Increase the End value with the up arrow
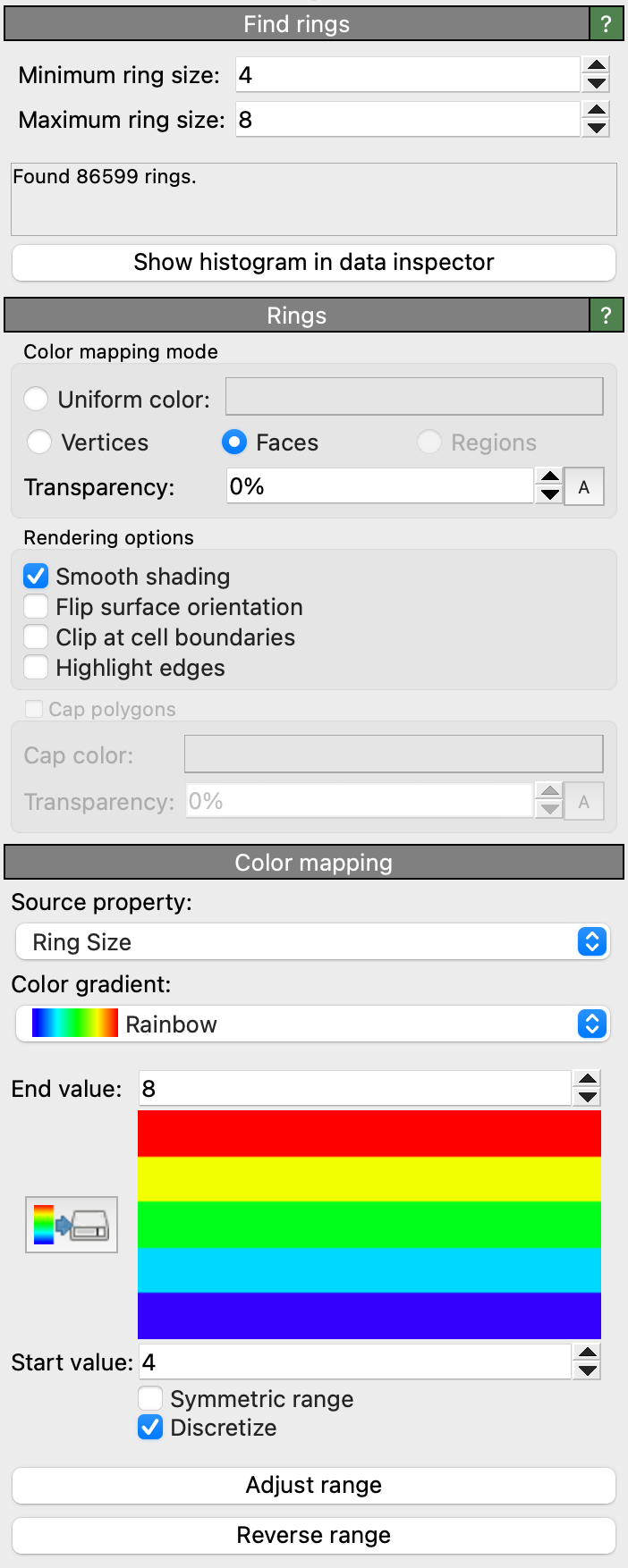This screenshot has width=628, height=1568. [588, 1079]
